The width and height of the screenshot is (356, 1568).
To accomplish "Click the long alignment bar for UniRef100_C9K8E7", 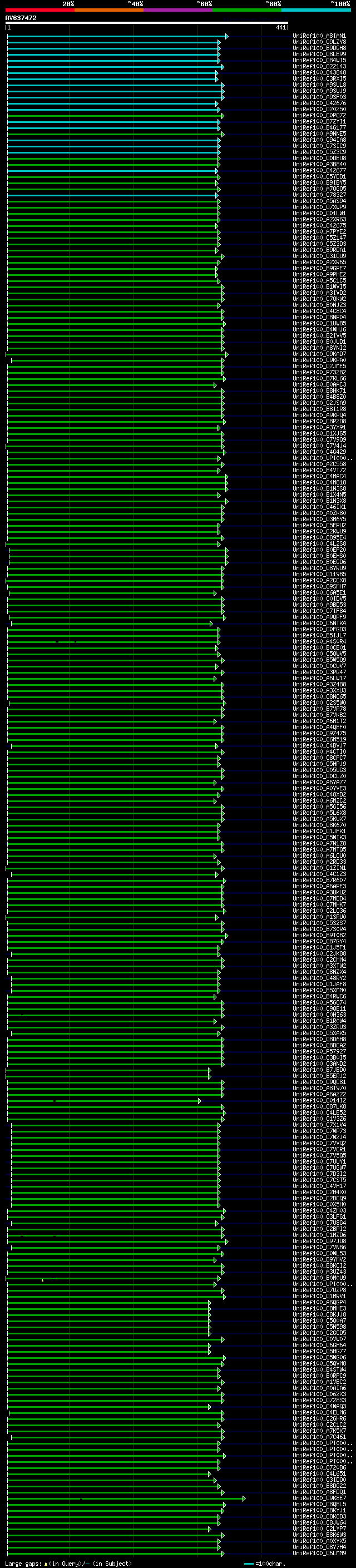I will [127, 1498].
